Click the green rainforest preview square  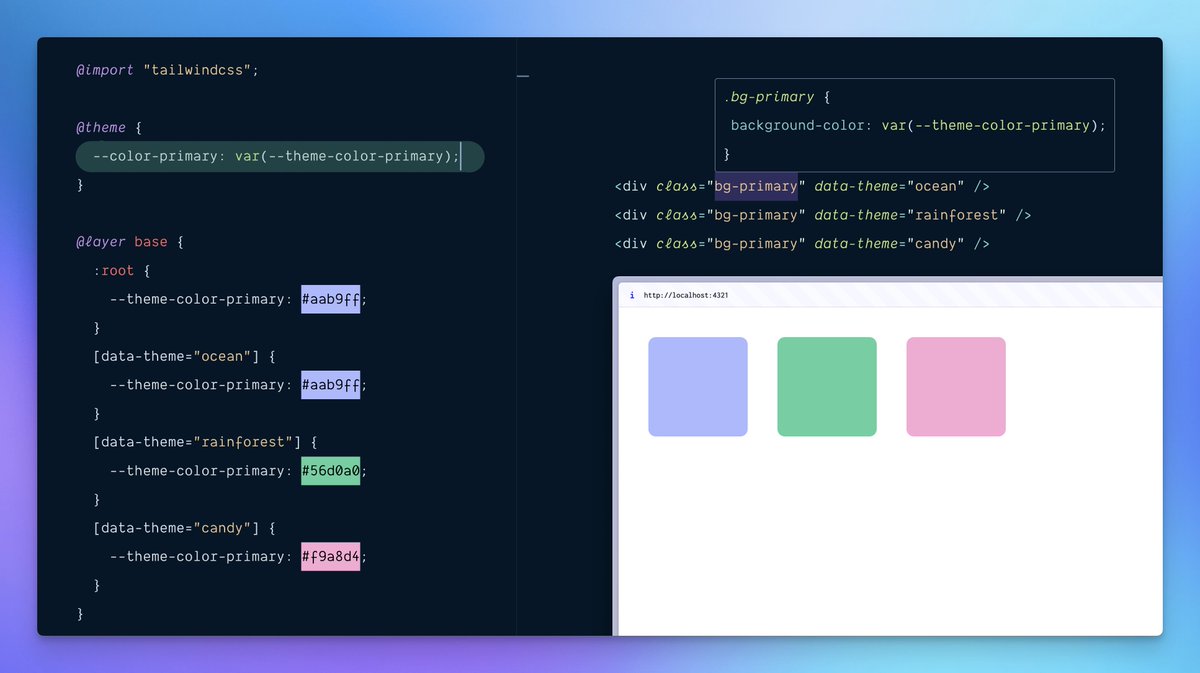[x=827, y=387]
